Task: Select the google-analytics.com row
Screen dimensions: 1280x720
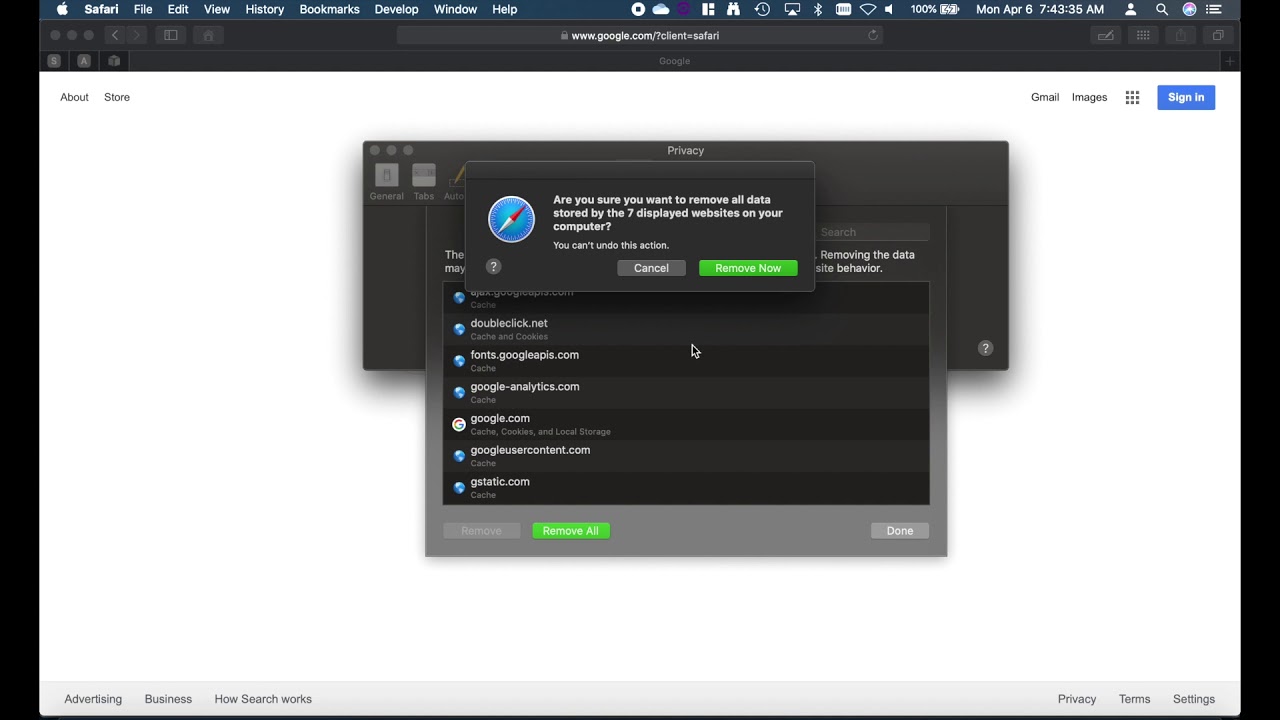Action: [686, 393]
